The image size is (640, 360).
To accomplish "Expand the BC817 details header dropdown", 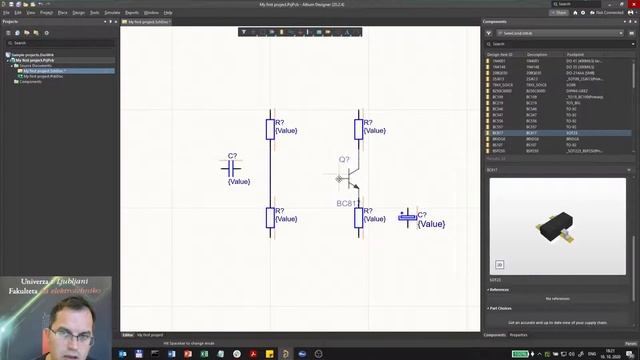I will click(629, 170).
